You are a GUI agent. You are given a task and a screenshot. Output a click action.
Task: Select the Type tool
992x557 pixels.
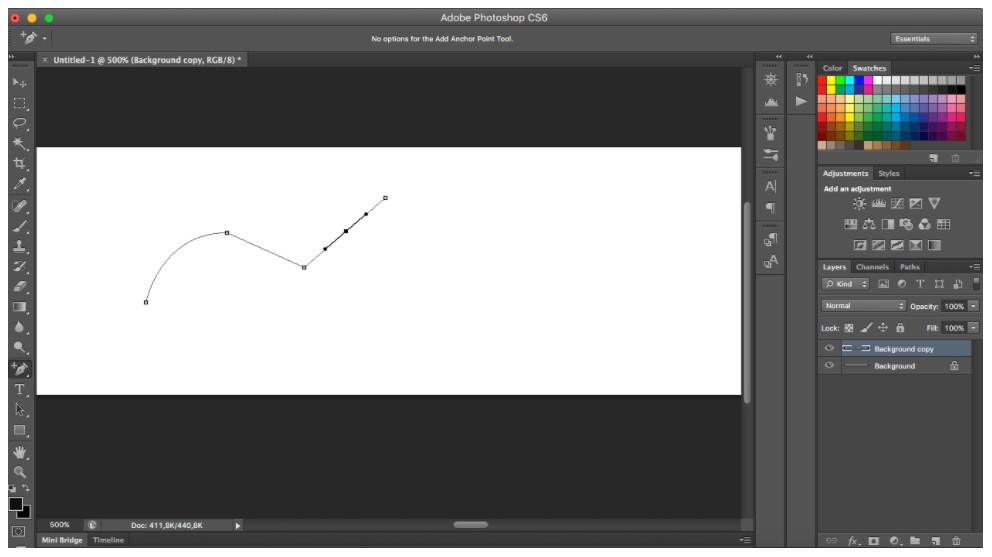(x=20, y=389)
